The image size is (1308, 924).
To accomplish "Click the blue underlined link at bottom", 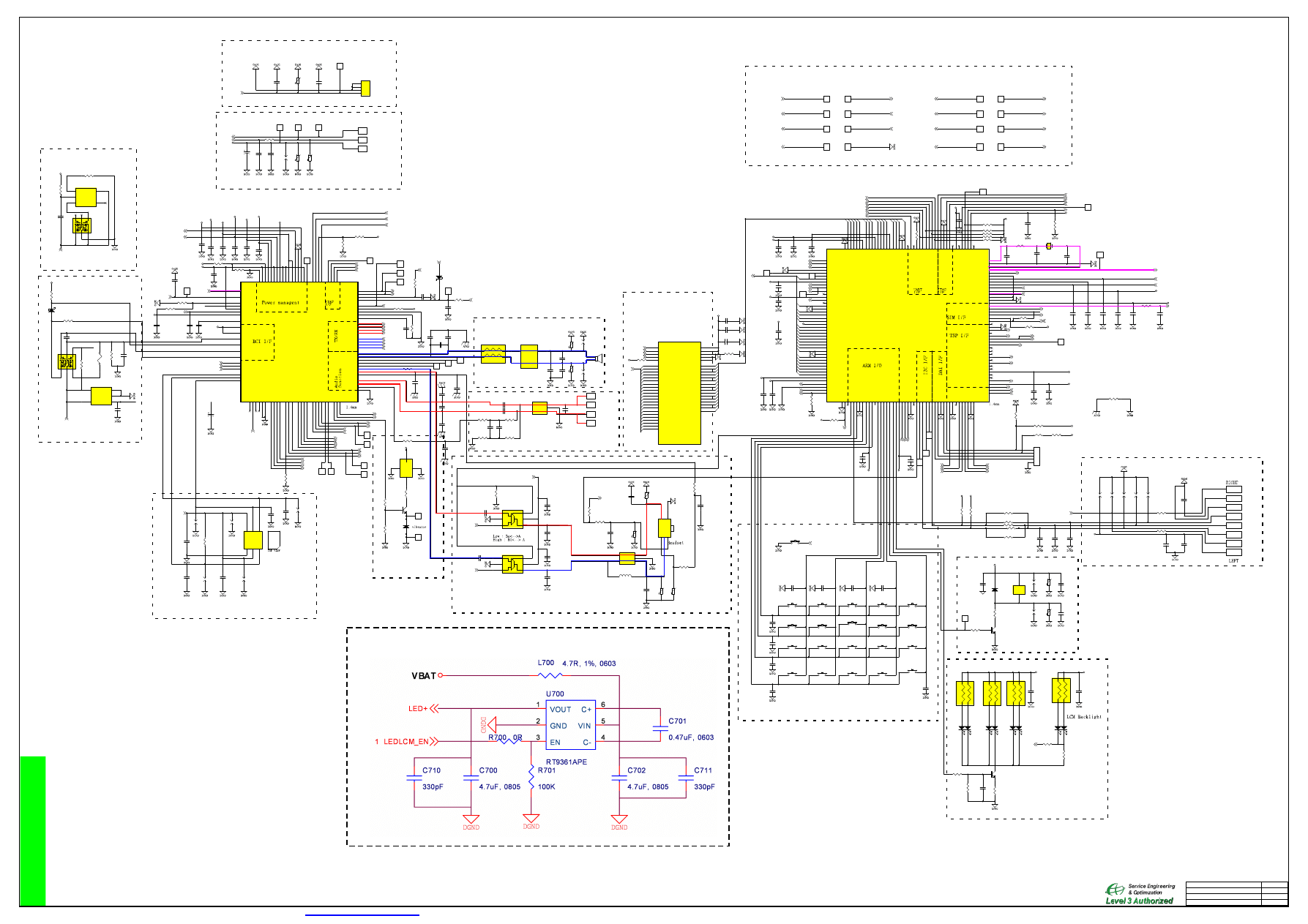I will point(362,915).
